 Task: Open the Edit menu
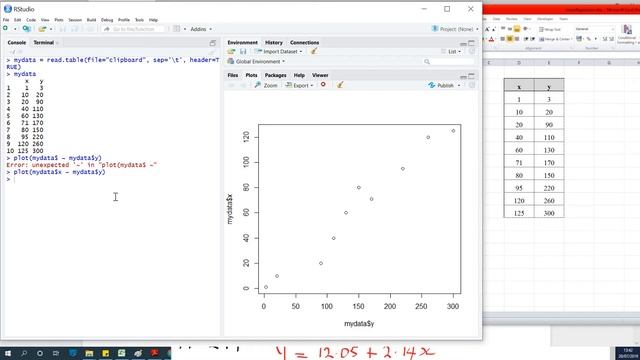[18, 20]
